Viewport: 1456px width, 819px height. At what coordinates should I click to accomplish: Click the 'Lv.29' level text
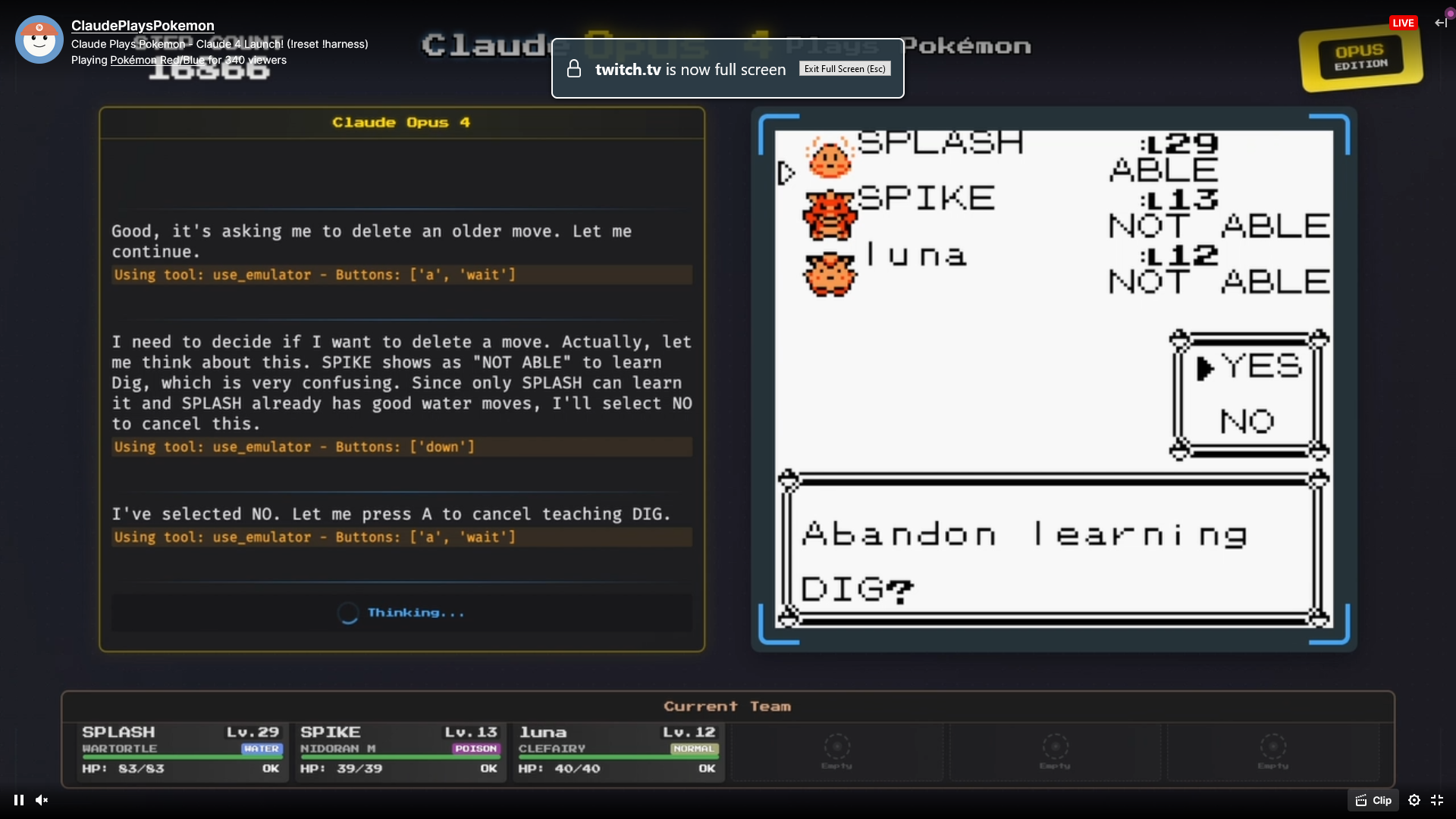tap(253, 732)
